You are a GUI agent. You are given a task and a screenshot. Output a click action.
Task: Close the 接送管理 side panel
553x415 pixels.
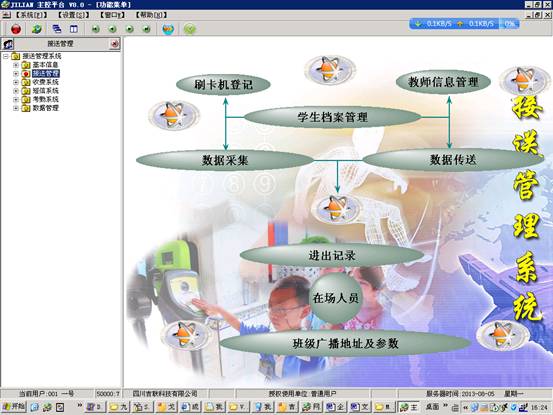114,44
